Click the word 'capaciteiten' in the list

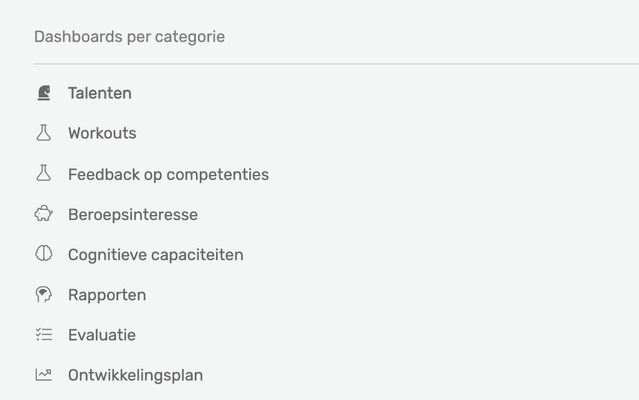(197, 254)
